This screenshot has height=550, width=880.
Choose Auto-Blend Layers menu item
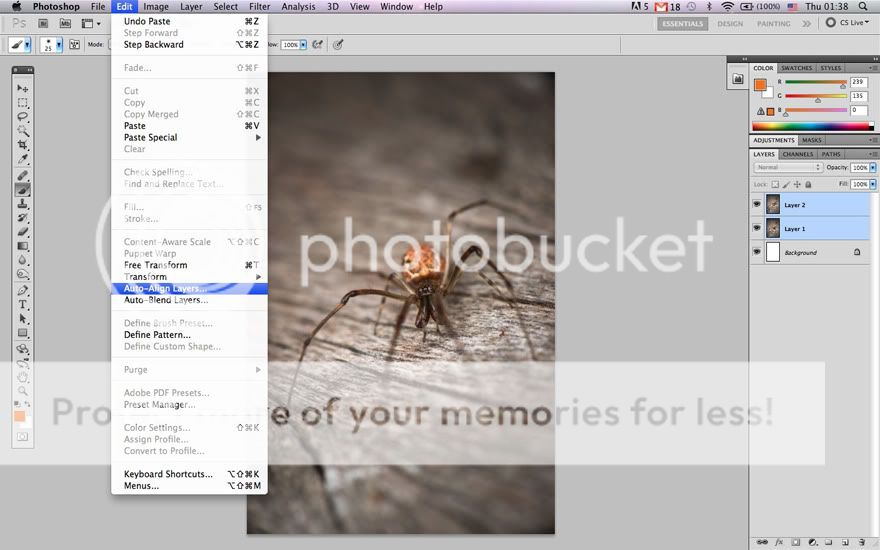(x=190, y=300)
